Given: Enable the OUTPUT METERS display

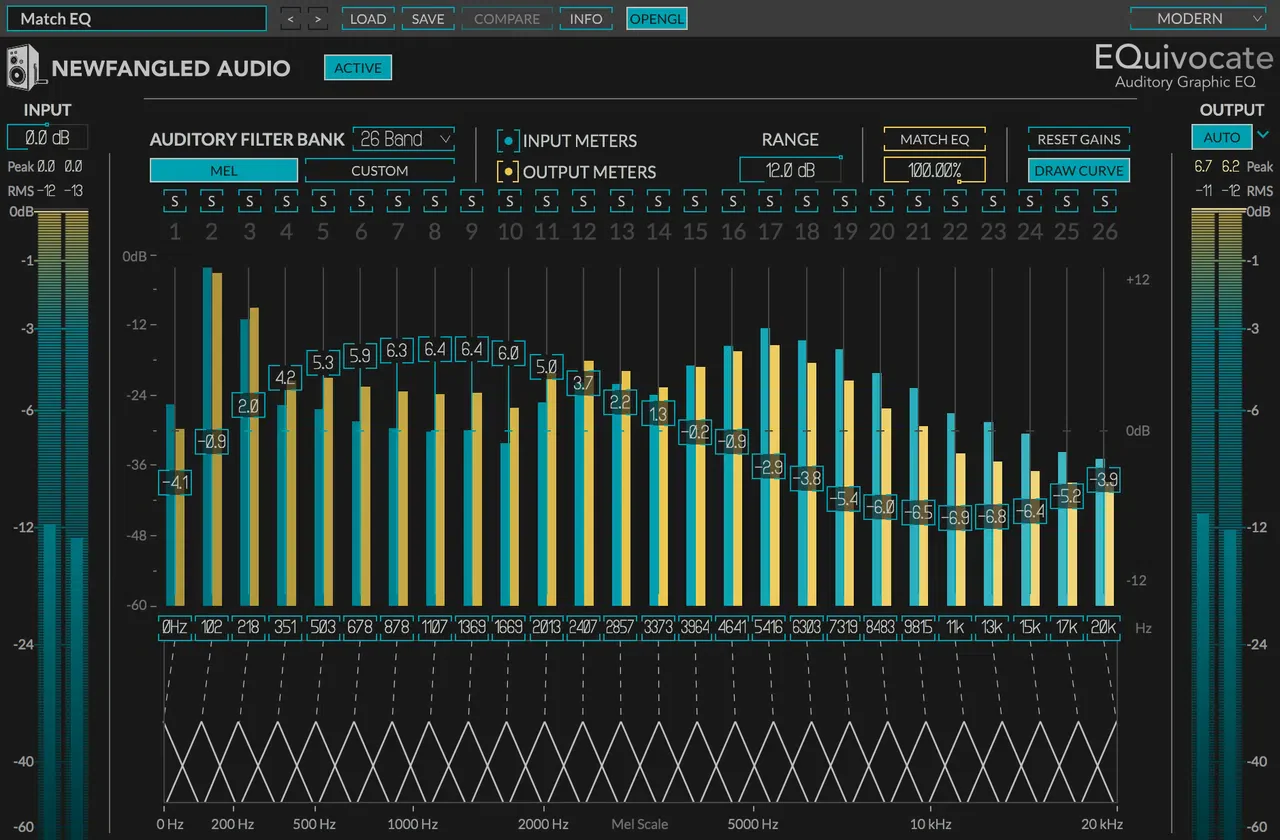Looking at the screenshot, I should (x=509, y=171).
